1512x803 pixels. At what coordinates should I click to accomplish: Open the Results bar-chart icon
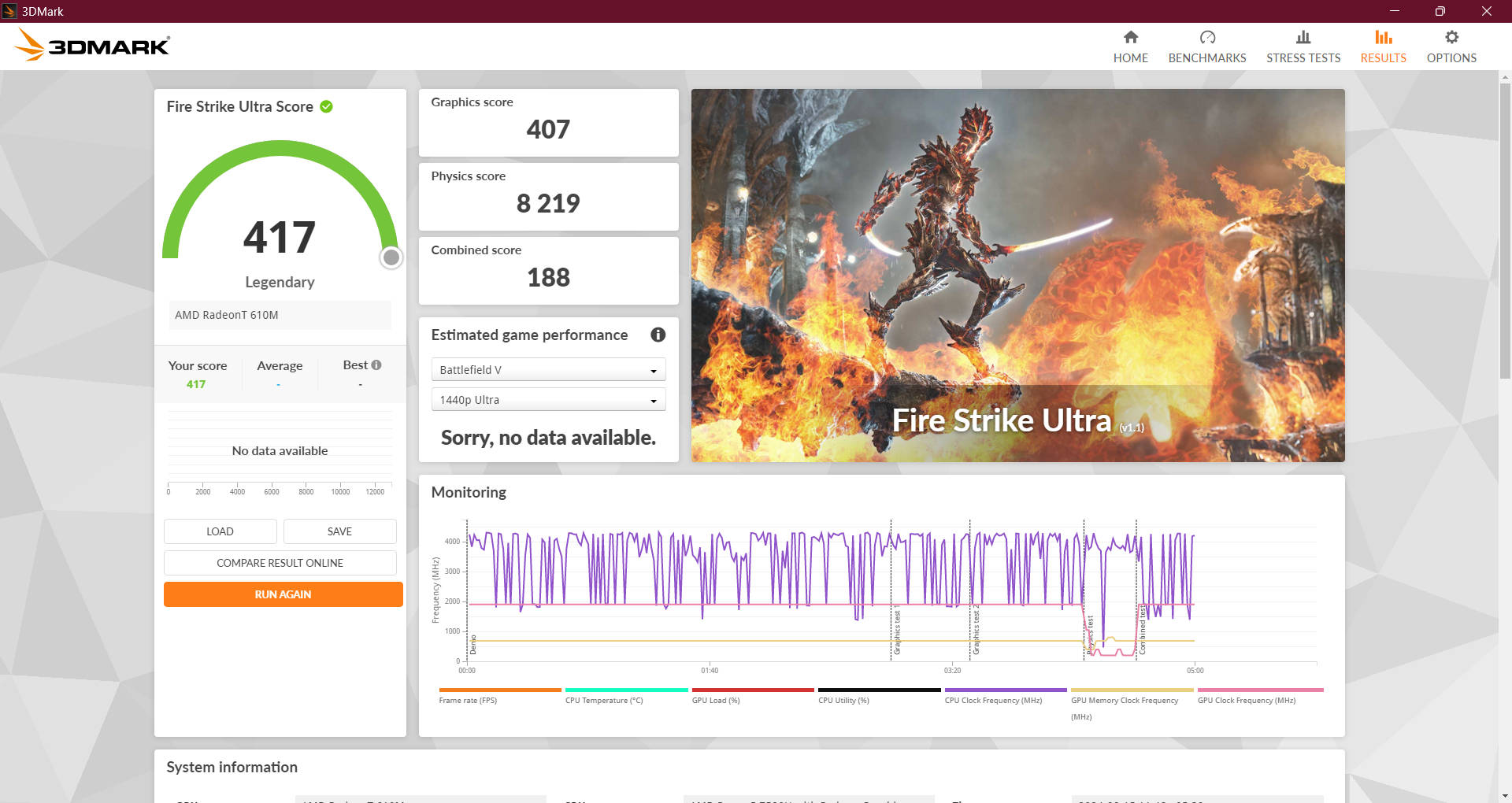(x=1383, y=37)
